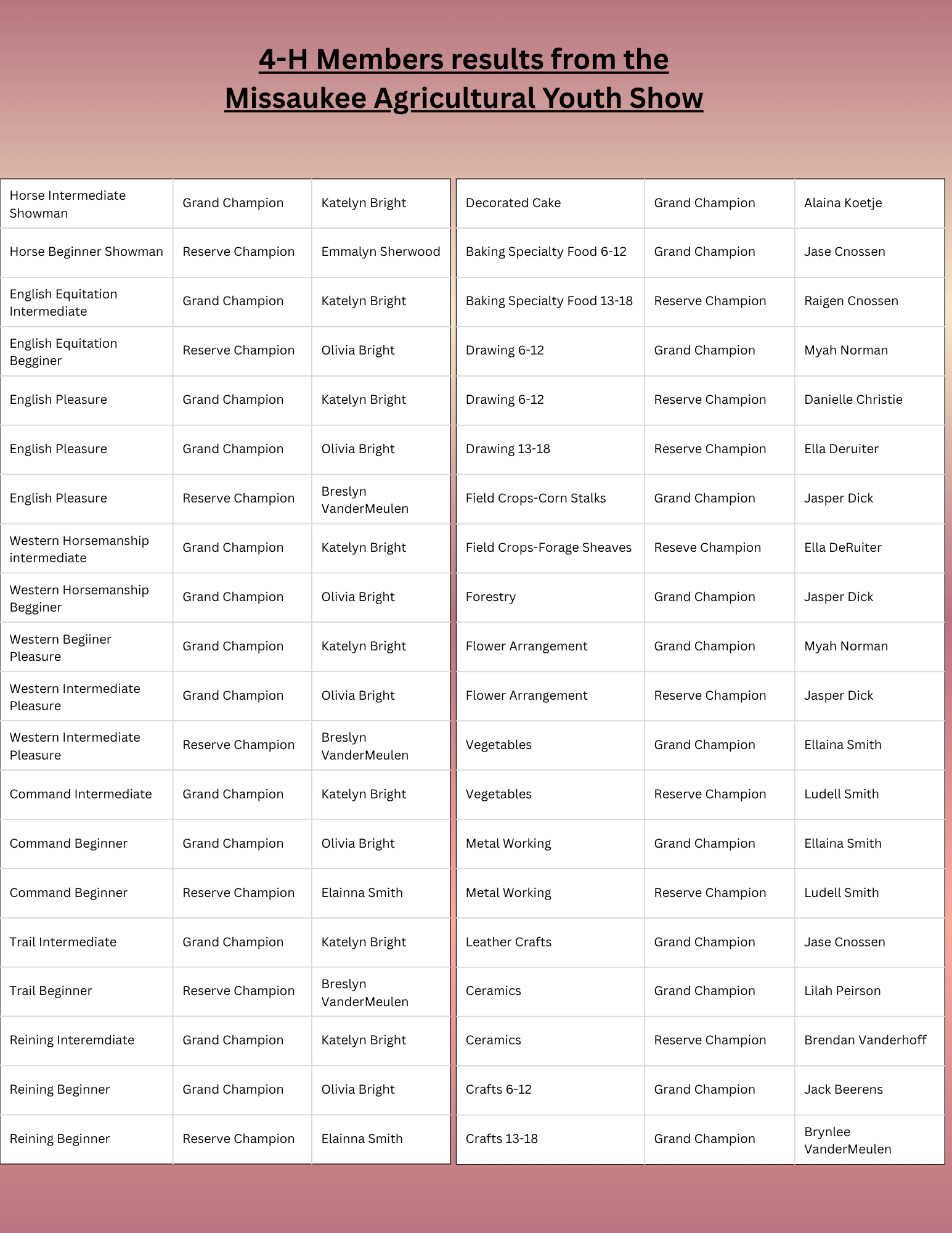This screenshot has width=952, height=1233.
Task: Click 'Jase Cnossen' in Baking Specialty Food 6-12 row
Action: pos(845,252)
